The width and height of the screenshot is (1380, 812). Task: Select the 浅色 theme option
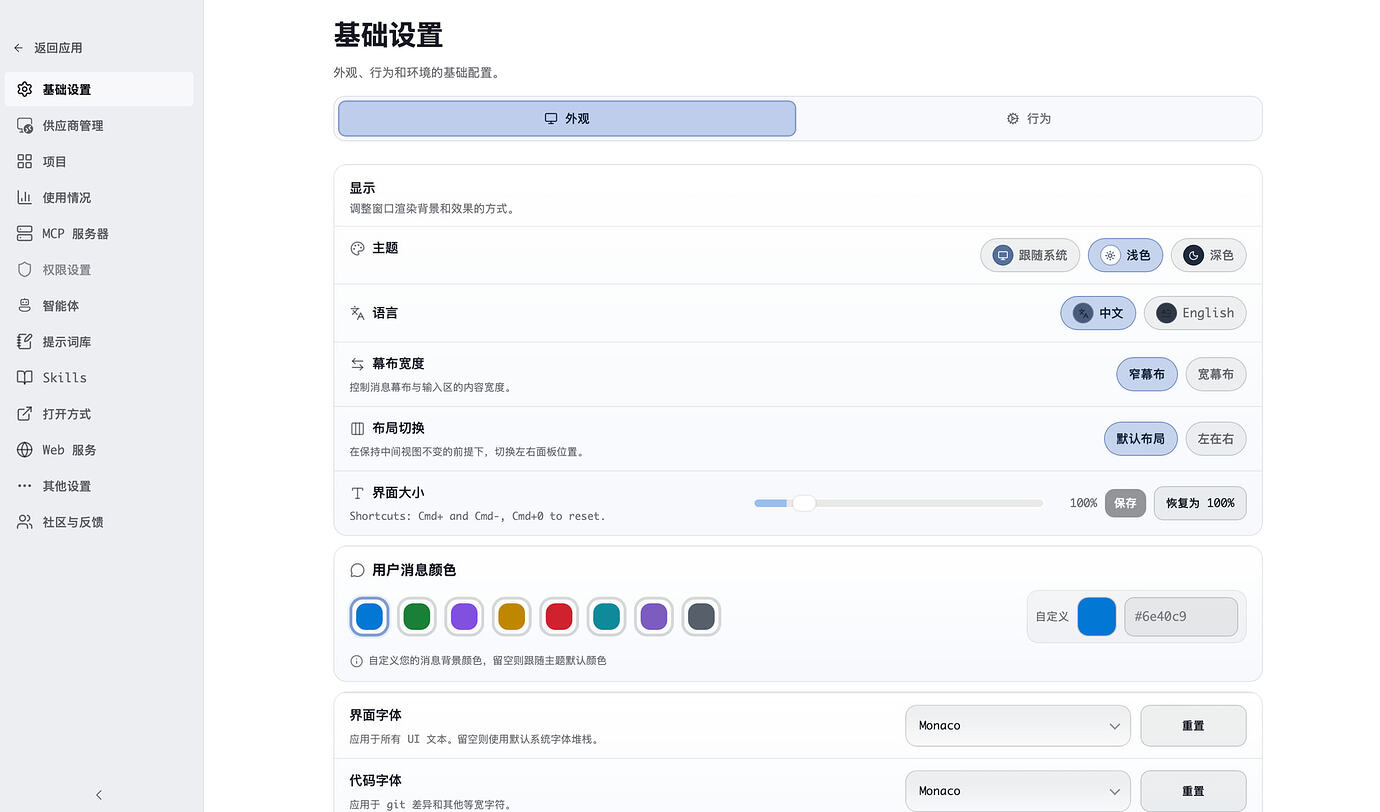pos(1125,255)
